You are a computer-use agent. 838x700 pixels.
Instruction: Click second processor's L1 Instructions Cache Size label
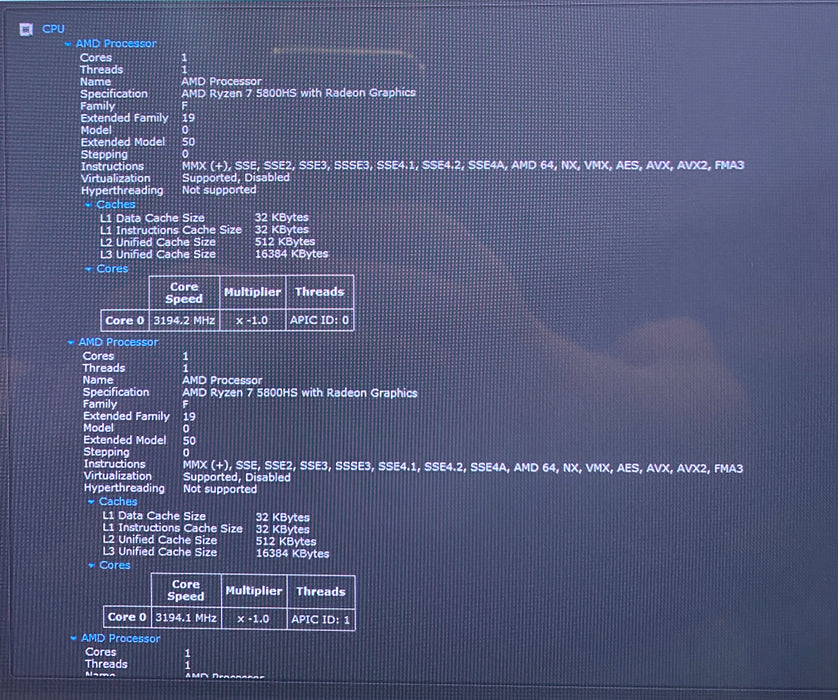[x=172, y=528]
